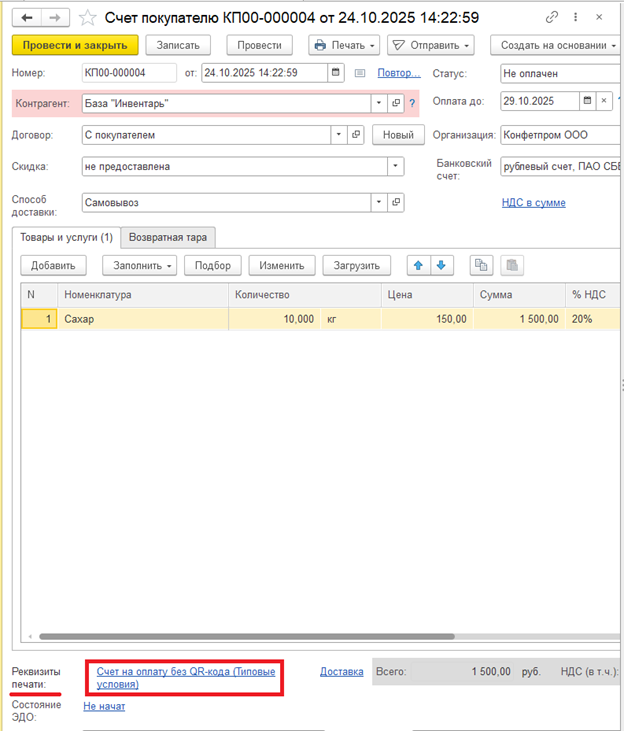The width and height of the screenshot is (624, 731).
Task: Open calendar picker for document date
Action: tap(335, 73)
